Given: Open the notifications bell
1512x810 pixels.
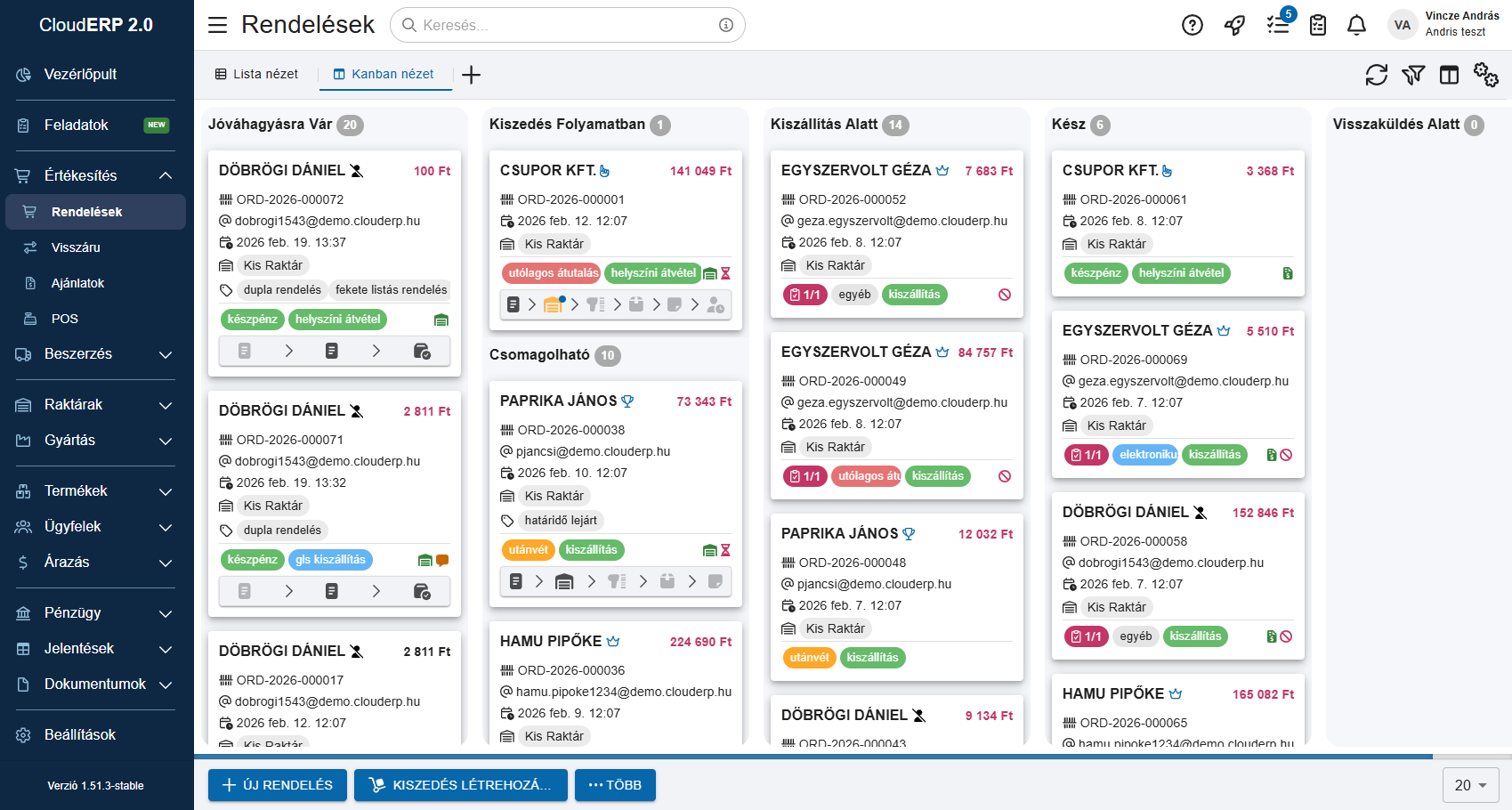Looking at the screenshot, I should pyautogui.click(x=1356, y=25).
